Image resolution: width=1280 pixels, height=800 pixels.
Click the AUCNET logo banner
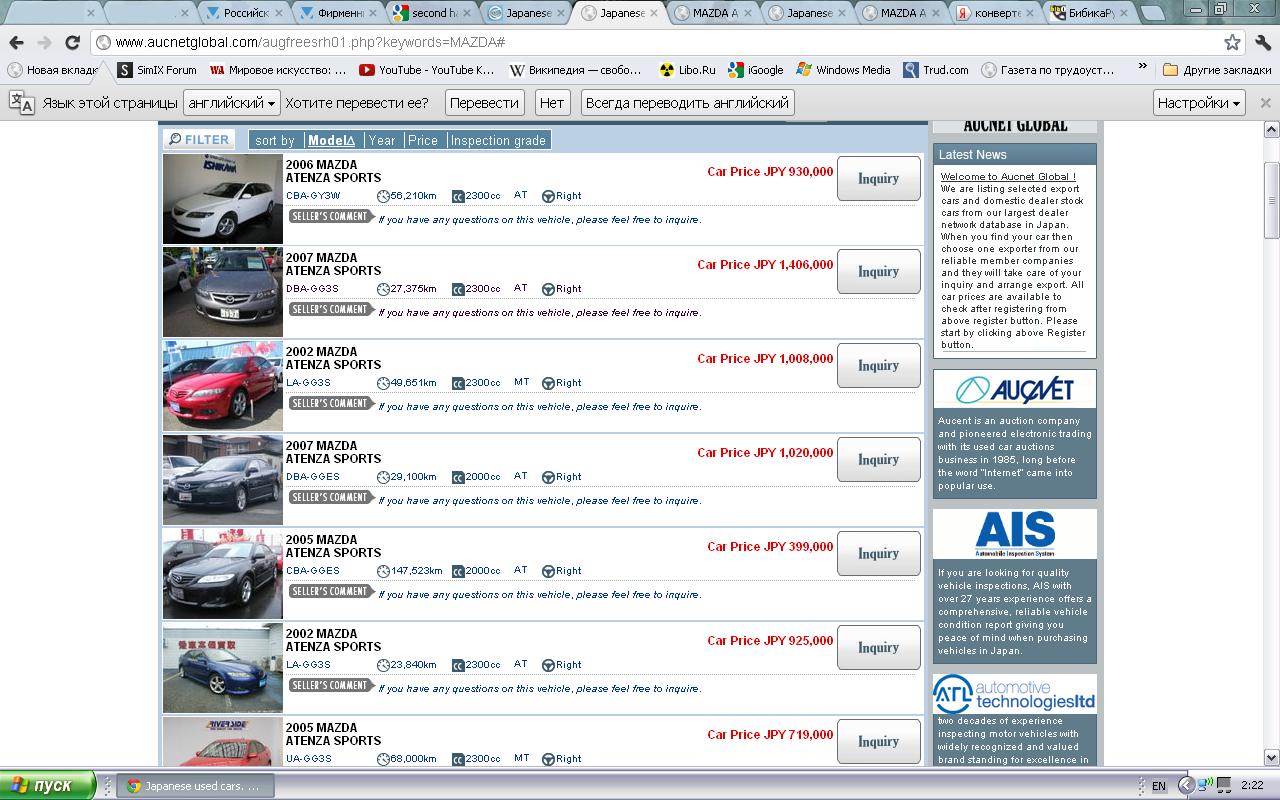pyautogui.click(x=1015, y=389)
